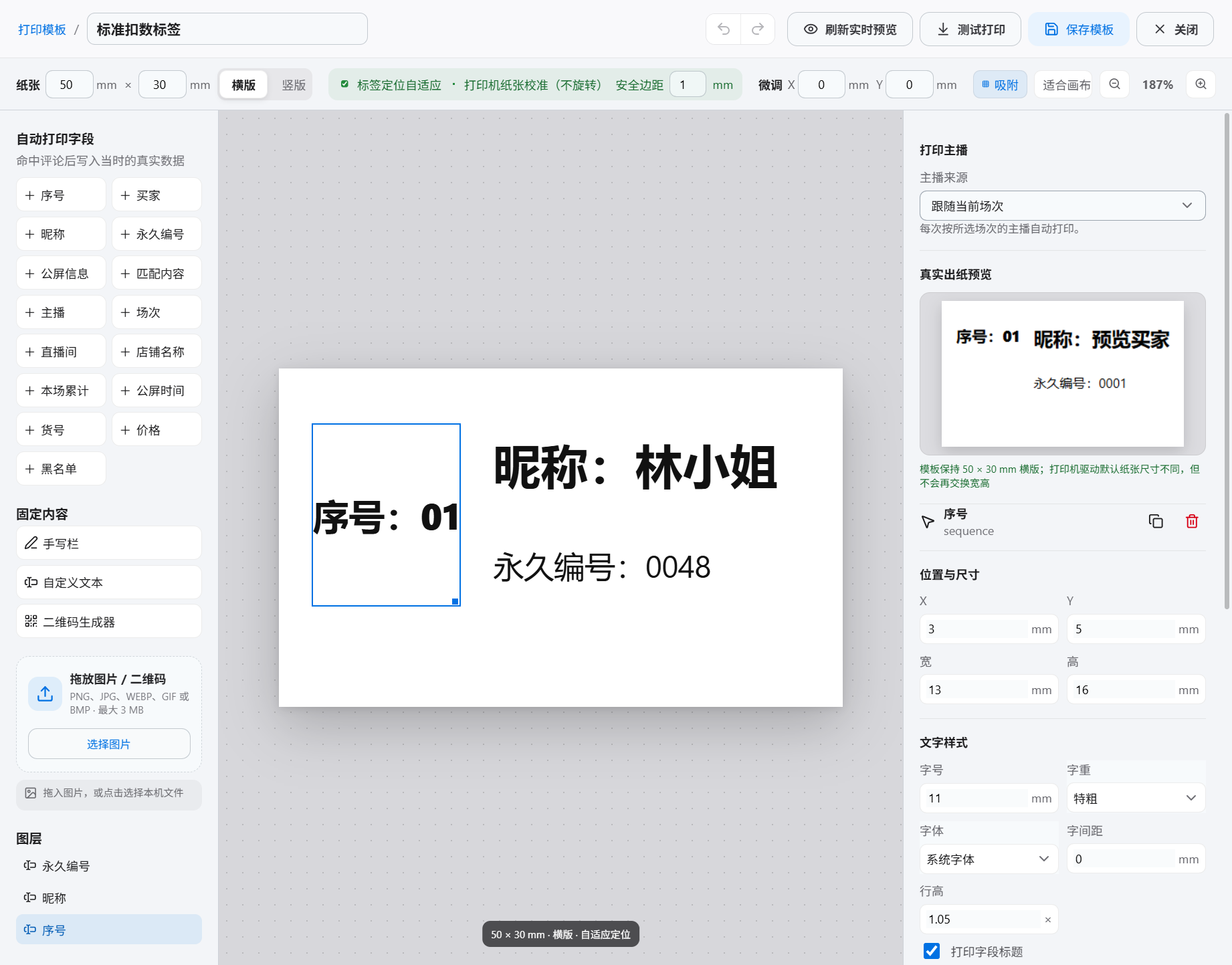This screenshot has width=1232, height=965.
Task: Click the redo arrow icon
Action: (x=758, y=29)
